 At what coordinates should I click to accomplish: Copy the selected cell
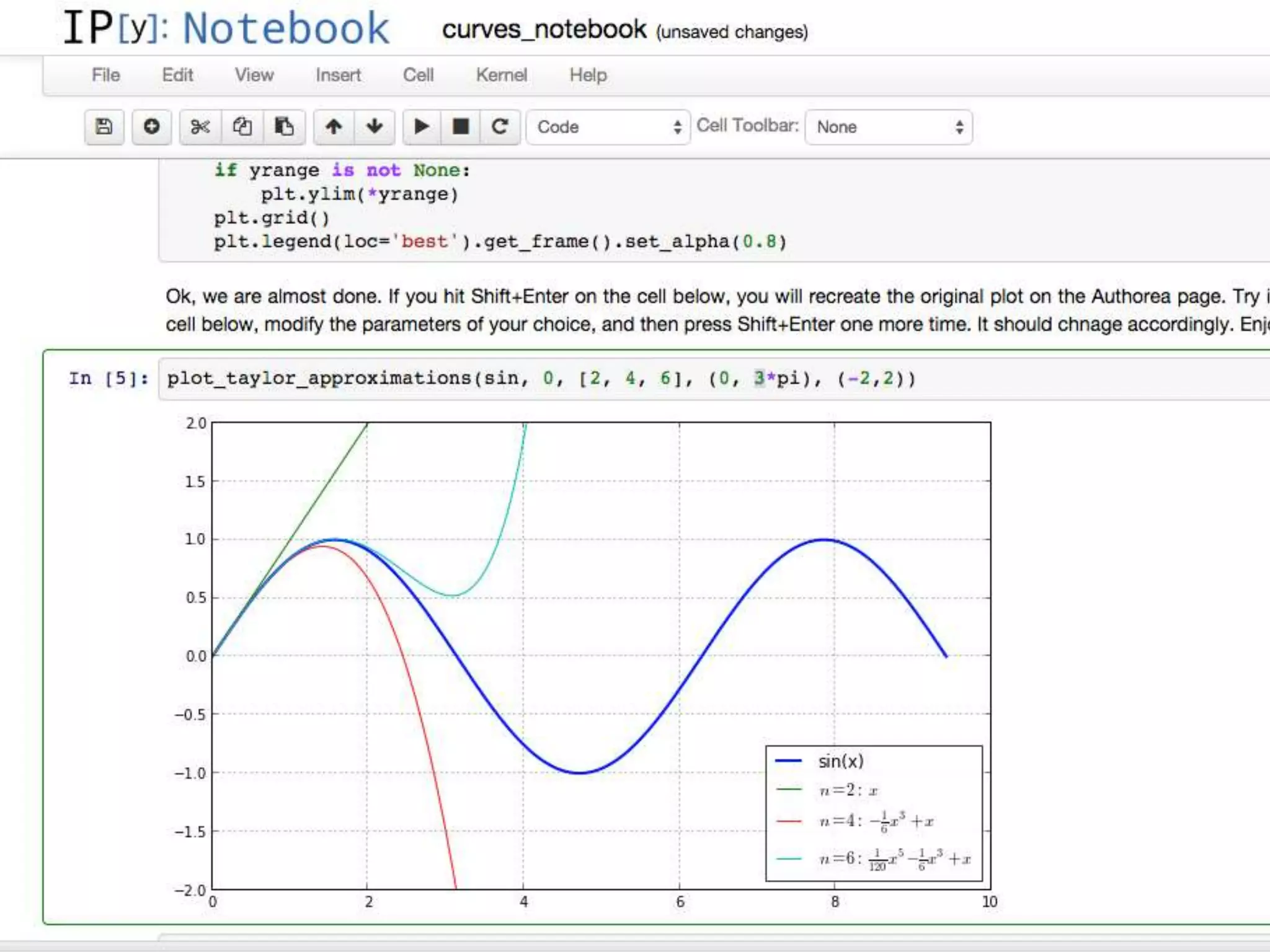click(242, 127)
